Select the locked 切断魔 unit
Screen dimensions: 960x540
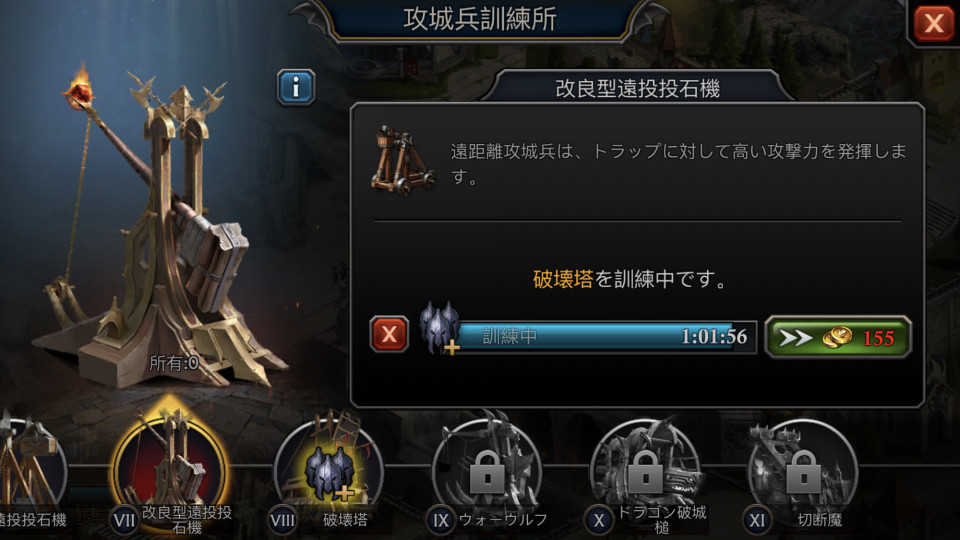[803, 471]
